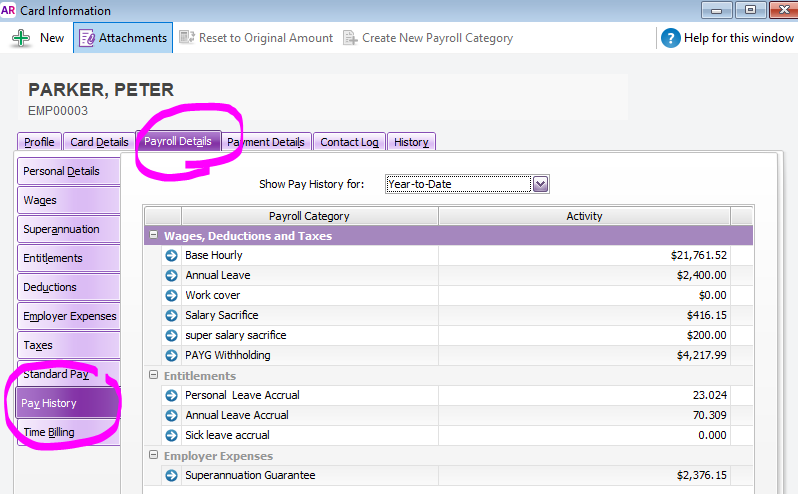Collapse the Entitlements section
The image size is (798, 494).
click(x=153, y=376)
